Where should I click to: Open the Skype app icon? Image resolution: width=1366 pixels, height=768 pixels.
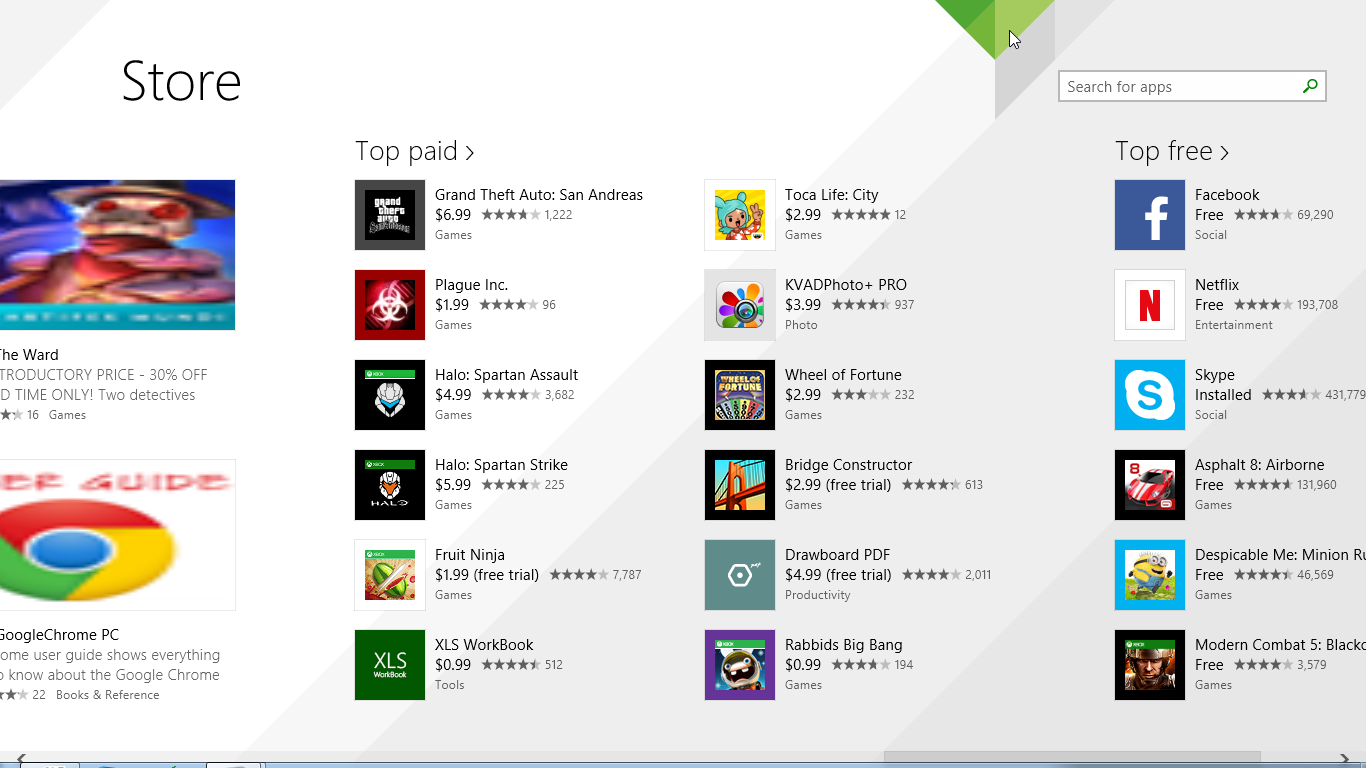coord(1150,395)
